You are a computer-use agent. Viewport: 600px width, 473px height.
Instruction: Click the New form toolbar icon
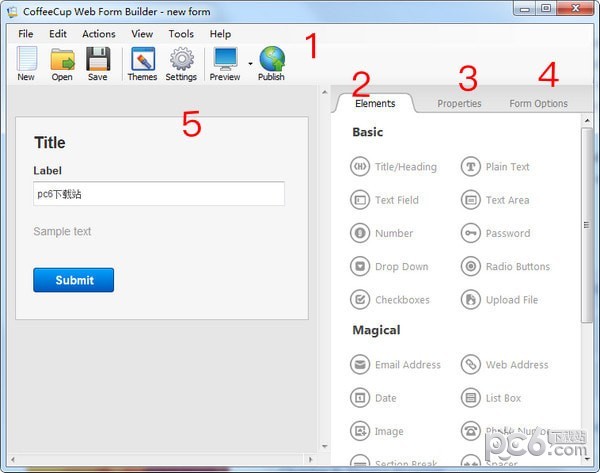[26, 64]
